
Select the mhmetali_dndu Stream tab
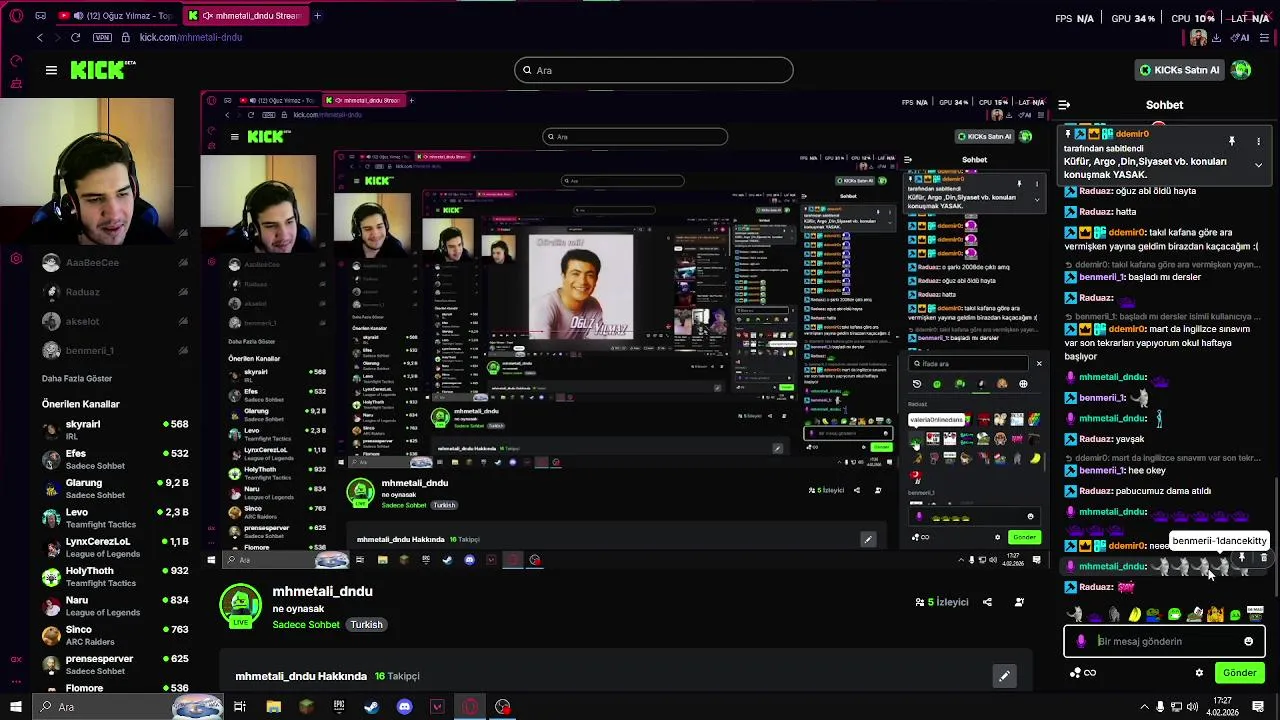245,16
